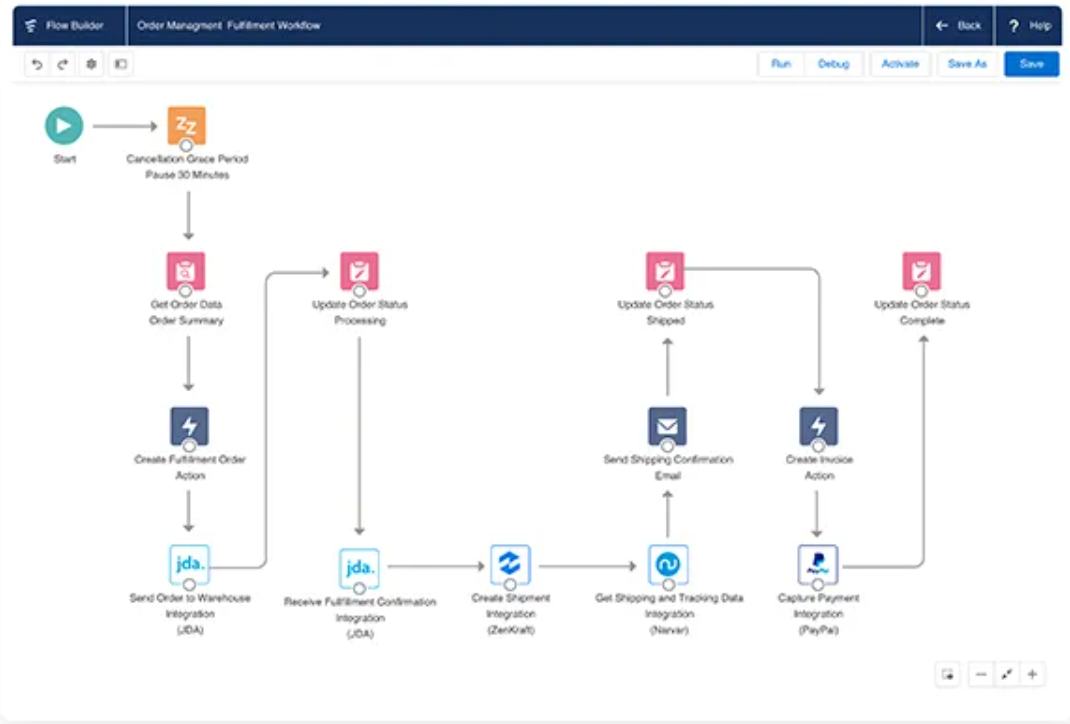Select the Create Fulfillment Order action icon

(189, 426)
